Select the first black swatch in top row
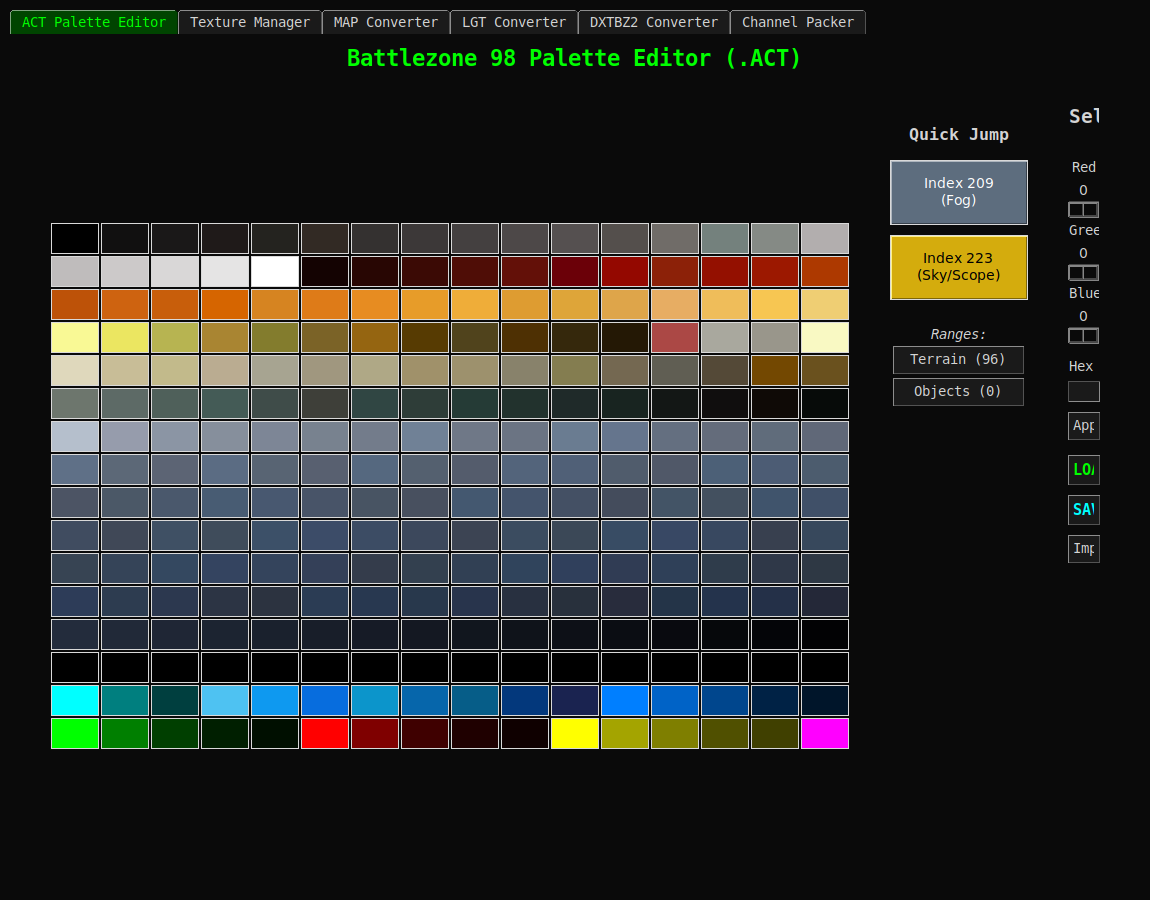Viewport: 1150px width, 900px height. (75, 238)
